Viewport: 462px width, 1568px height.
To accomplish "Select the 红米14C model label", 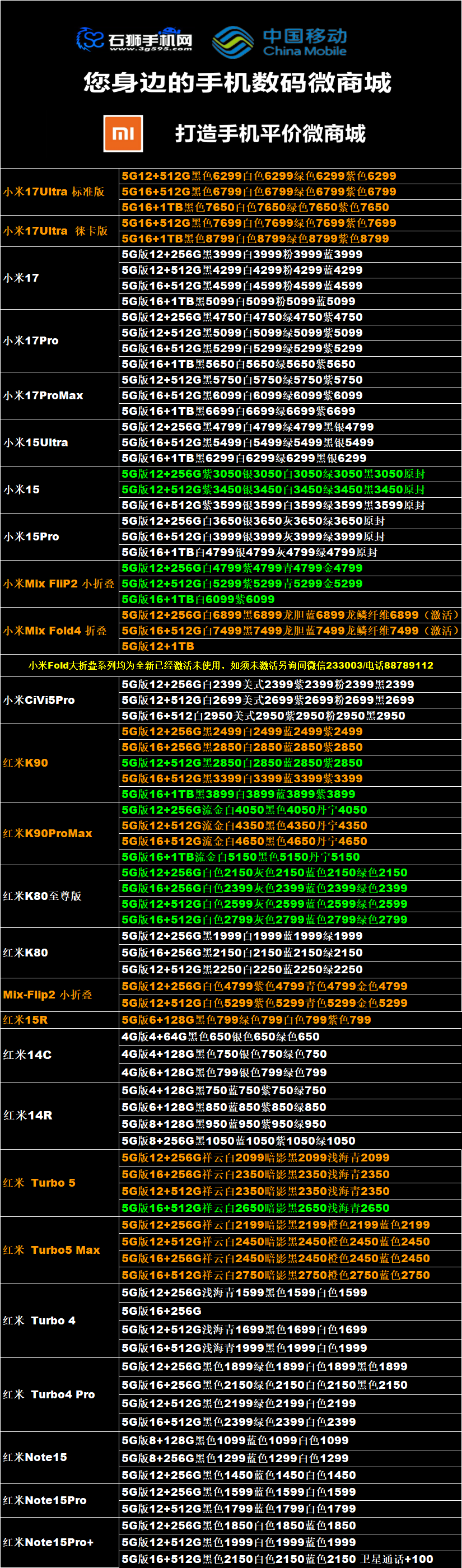I will click(x=27, y=1055).
